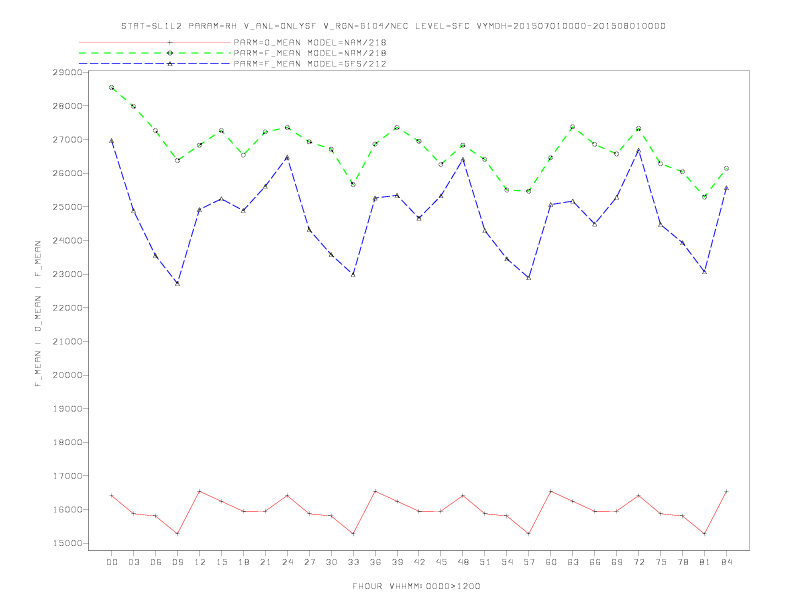Click the y-axis label 29000
Screen dimensions: 792x612
click(67, 72)
